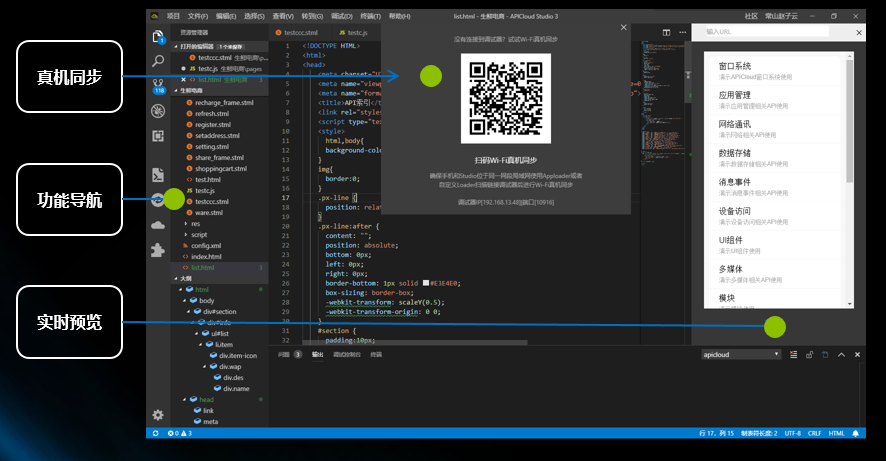Screen dimensions: 886x461
Task: Expand the script folder
Action: 186,234
